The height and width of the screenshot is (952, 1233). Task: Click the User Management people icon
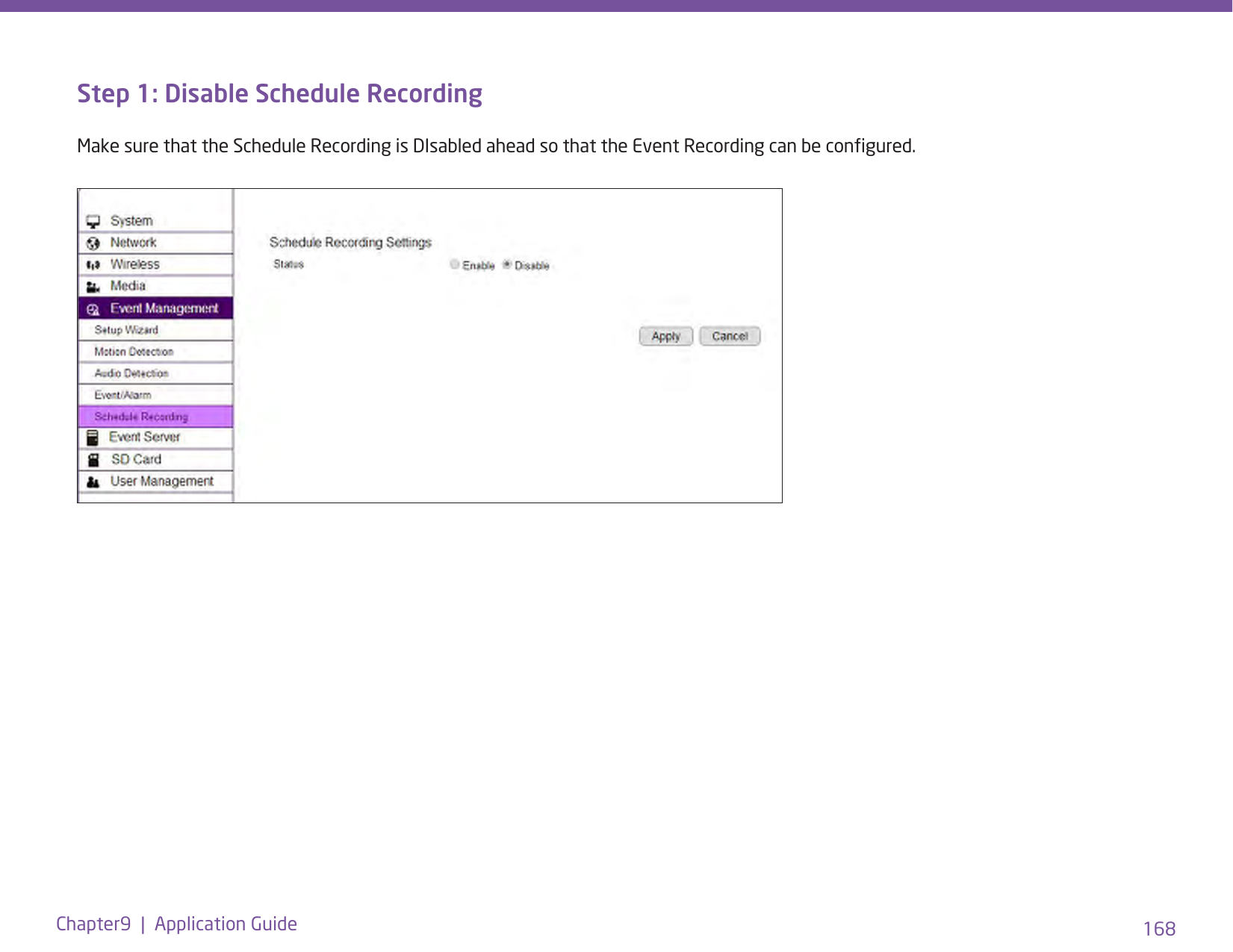[x=93, y=482]
